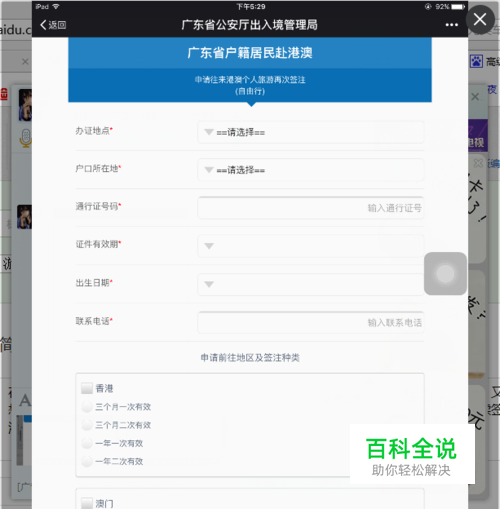Click the 下午5:29 clock in status bar
Screen dimensions: 500x509
click(251, 7)
